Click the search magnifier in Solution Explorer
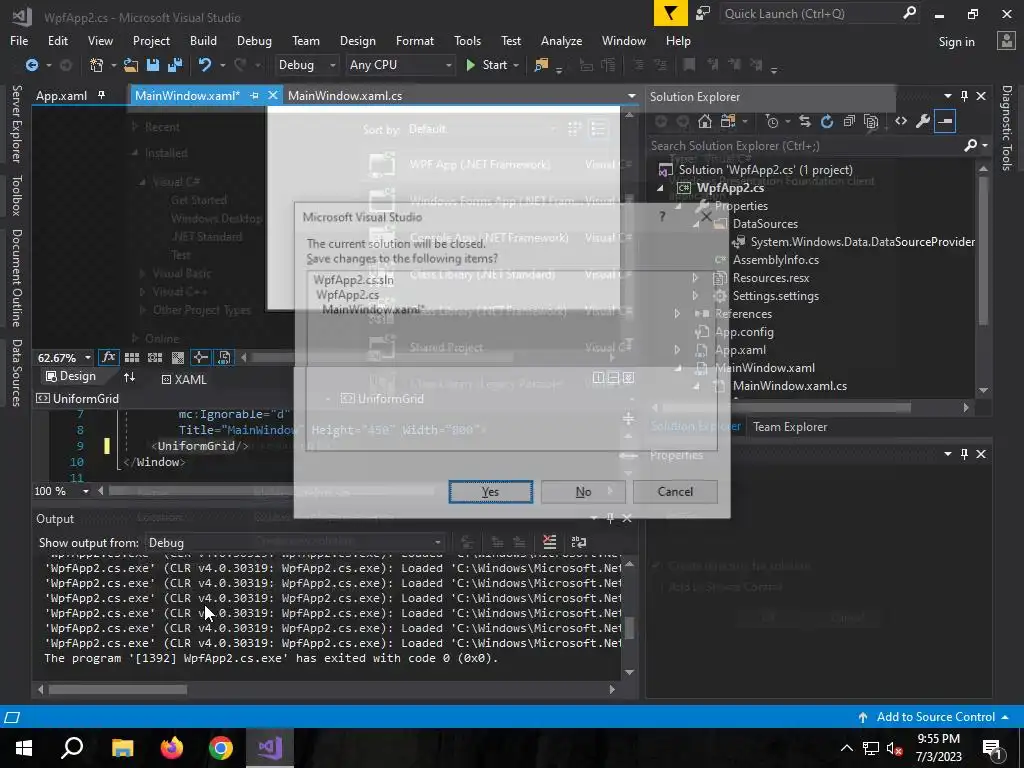 point(970,145)
